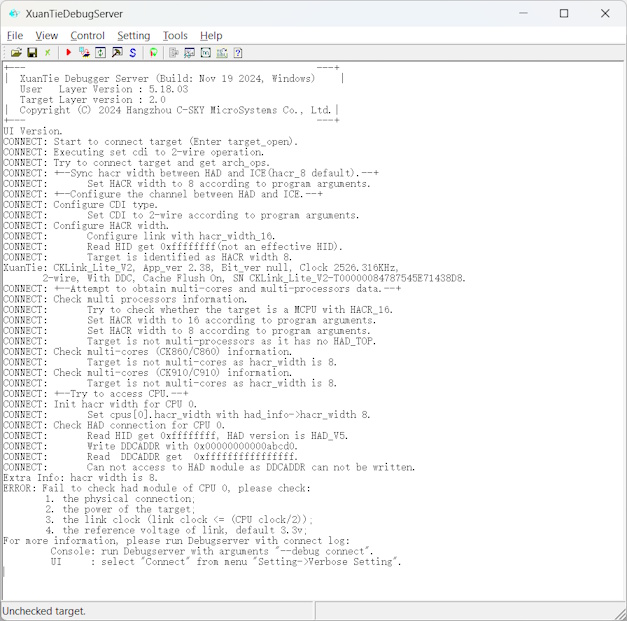
Task: Click the open folder toolbar icon
Action: click(16, 52)
